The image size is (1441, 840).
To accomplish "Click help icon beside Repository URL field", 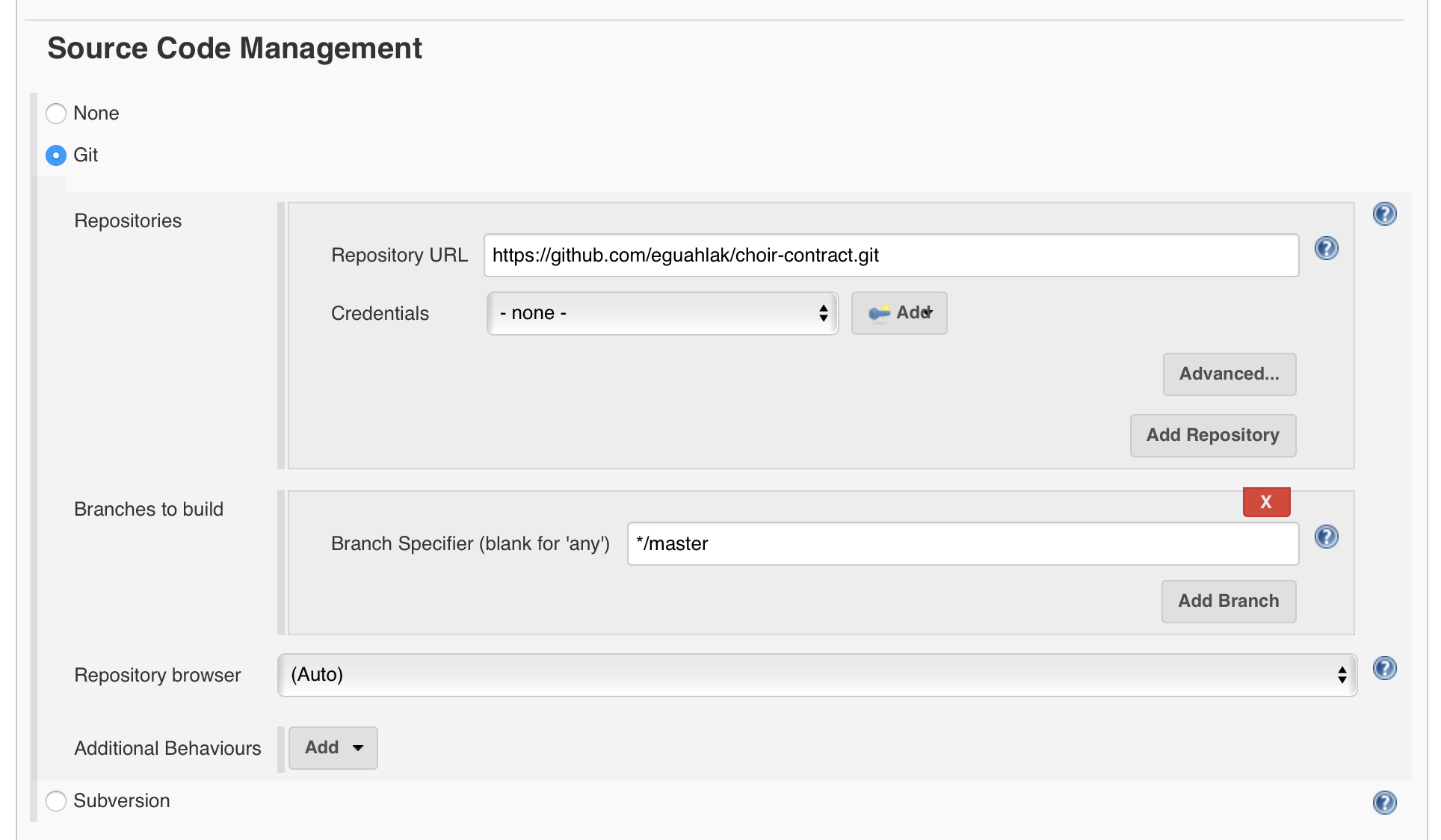I will tap(1326, 248).
